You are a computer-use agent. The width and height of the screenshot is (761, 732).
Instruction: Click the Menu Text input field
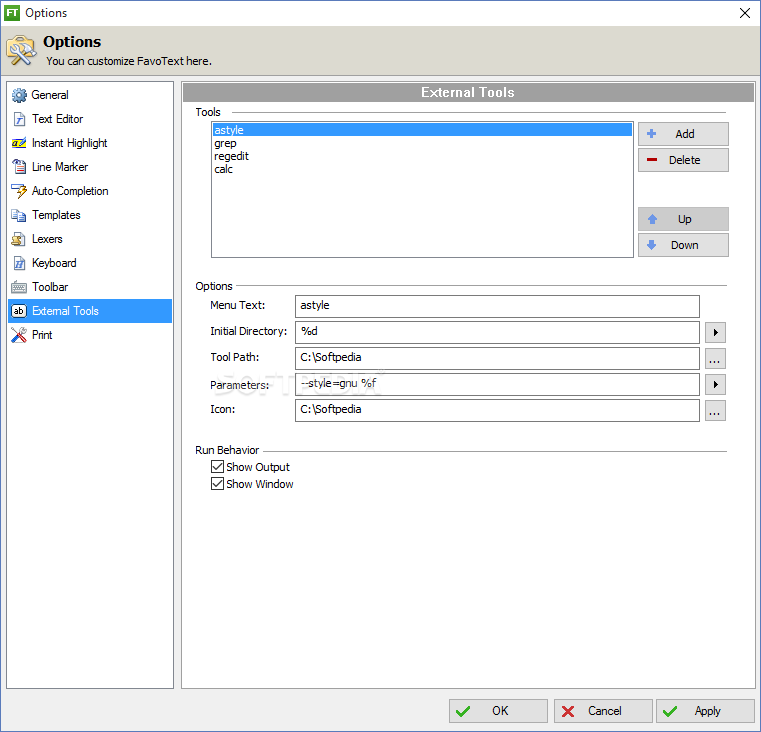[x=497, y=306]
